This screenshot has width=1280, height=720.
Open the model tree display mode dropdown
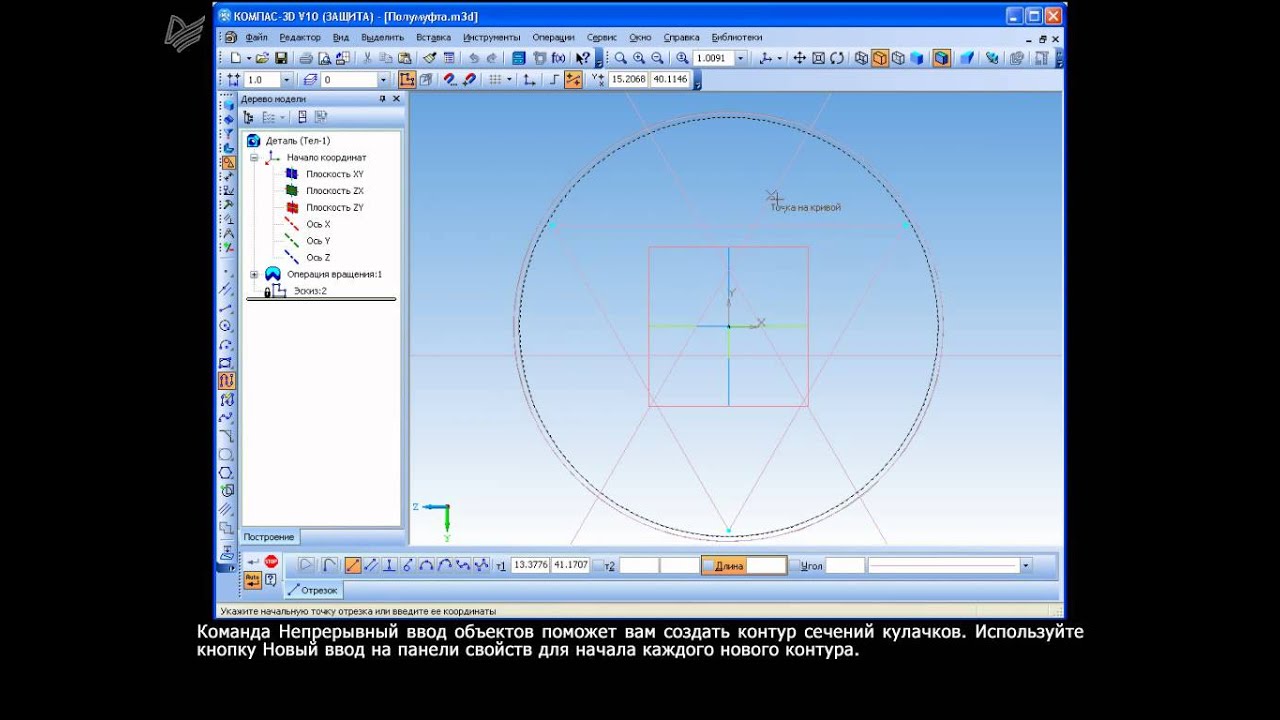coord(282,117)
